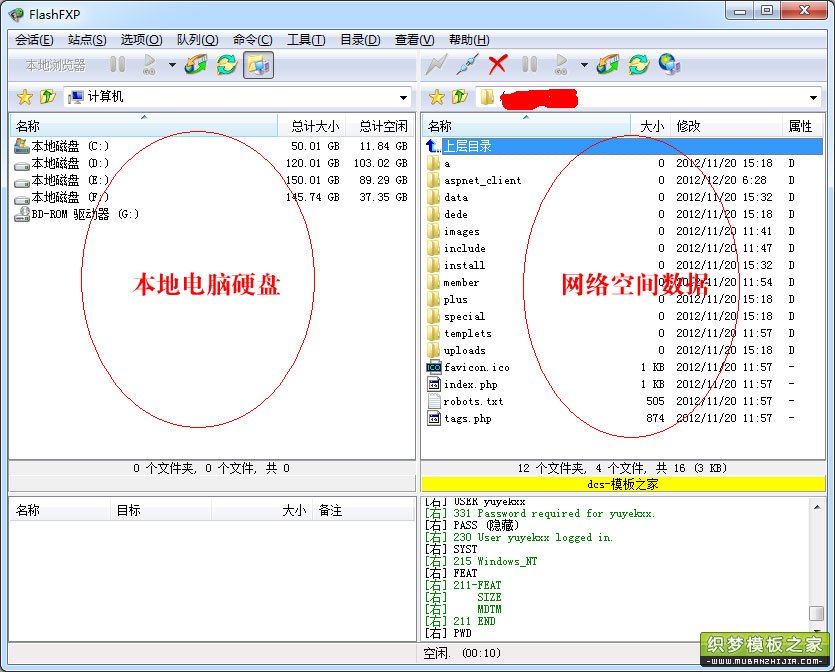The height and width of the screenshot is (672, 835).
Task: Click the browse view icon at right of remote toolbar
Action: [x=668, y=67]
